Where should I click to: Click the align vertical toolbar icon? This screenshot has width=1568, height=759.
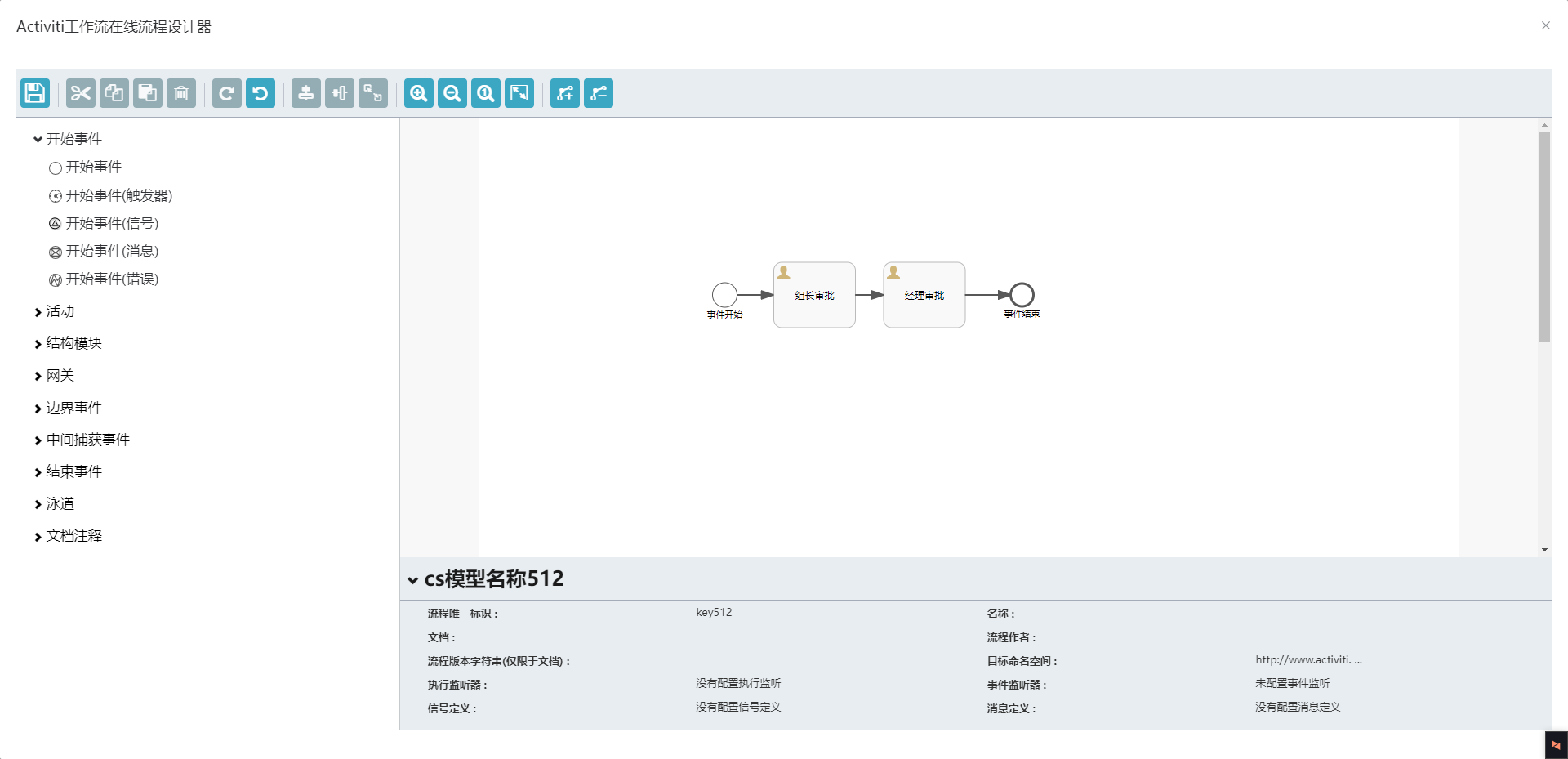click(x=306, y=93)
